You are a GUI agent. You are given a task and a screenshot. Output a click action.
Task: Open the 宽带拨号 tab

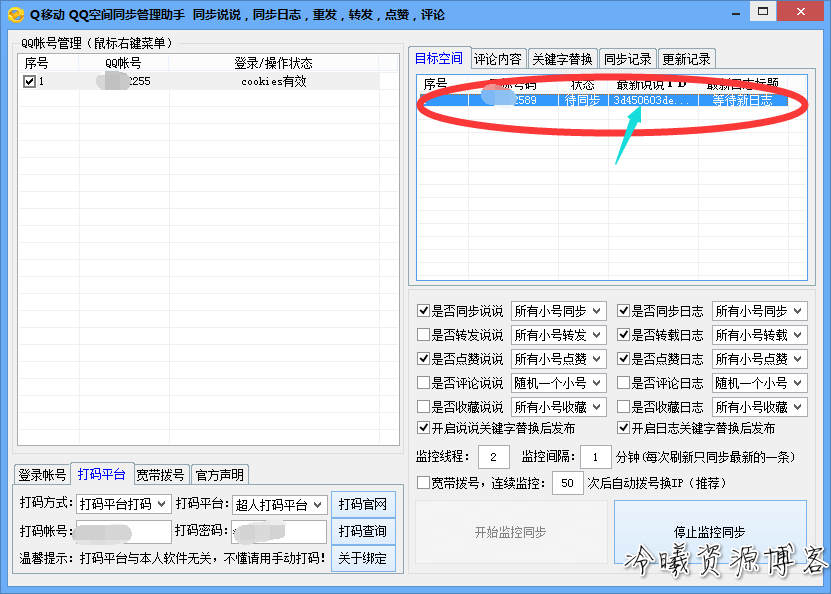tap(160, 475)
